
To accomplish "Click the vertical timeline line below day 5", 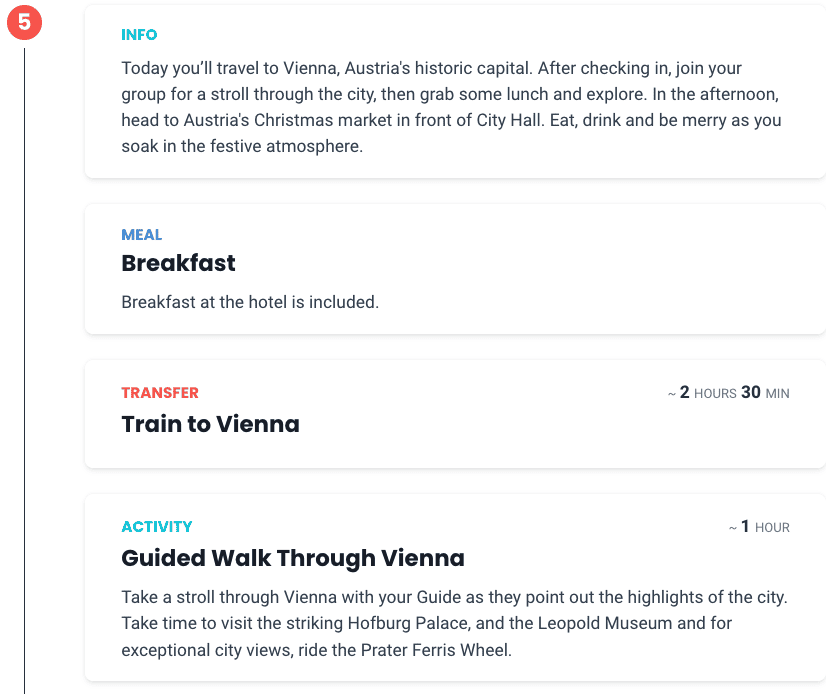I will (24, 368).
